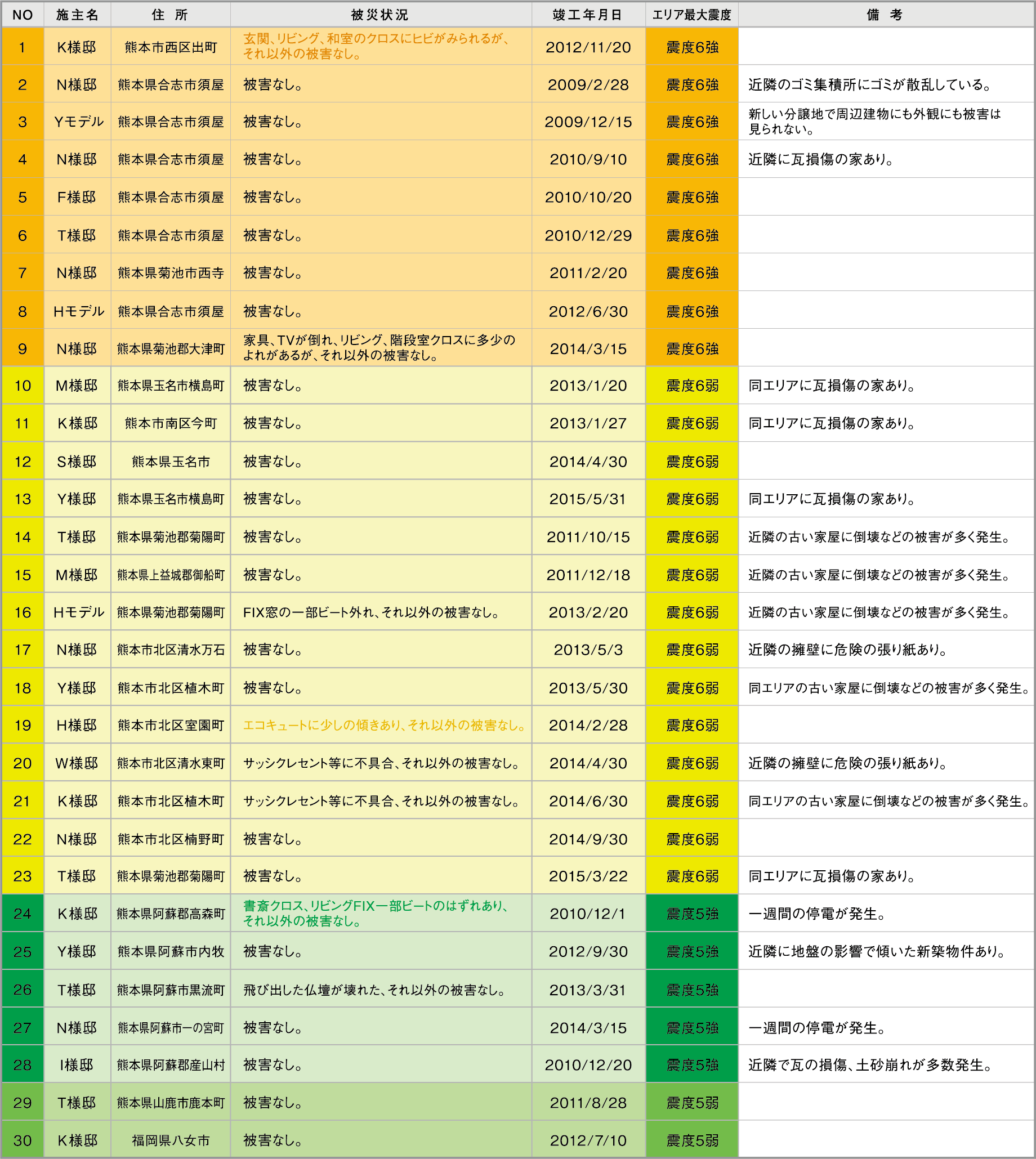
Task: Select address 熊本市北区清水万石
Action: [171, 650]
